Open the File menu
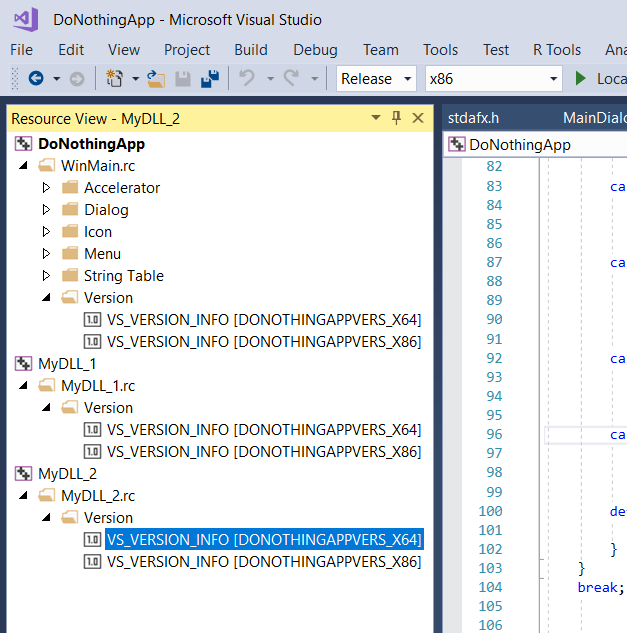627x633 pixels. pos(21,50)
